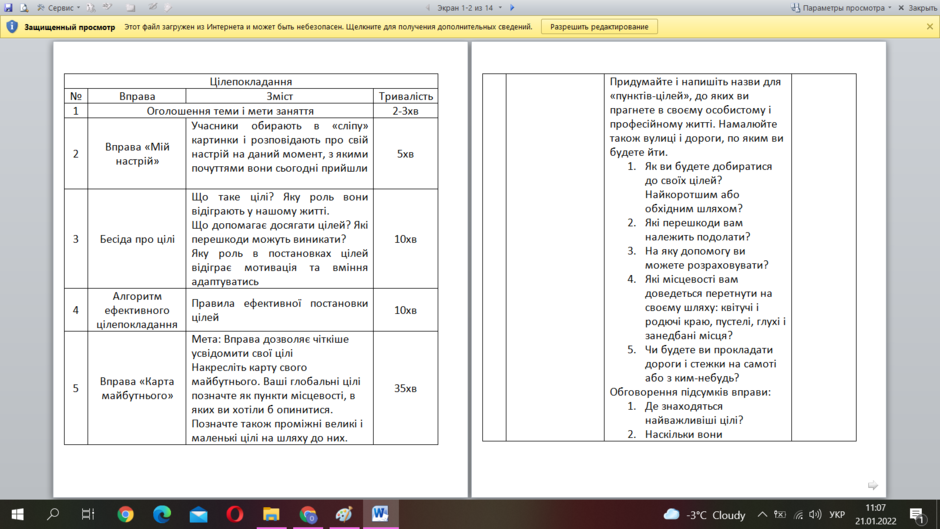Go to the next screen arrow
940x529 pixels.
512,8
